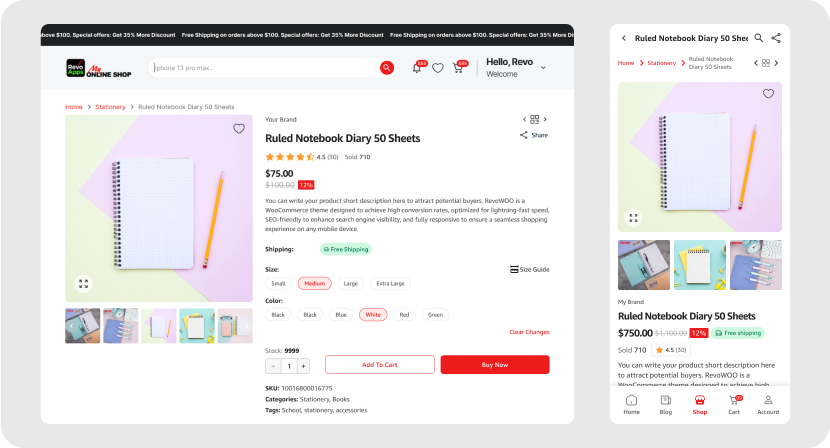Open product grid icon on desktop
The image size is (830, 448).
(x=535, y=119)
